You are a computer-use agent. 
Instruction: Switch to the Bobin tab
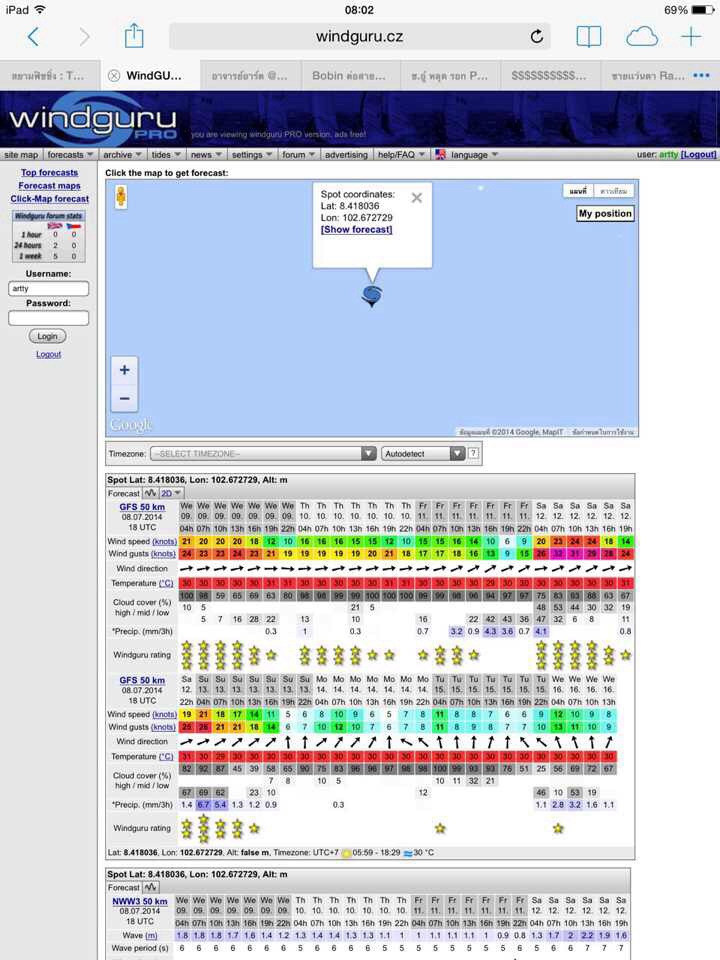349,76
